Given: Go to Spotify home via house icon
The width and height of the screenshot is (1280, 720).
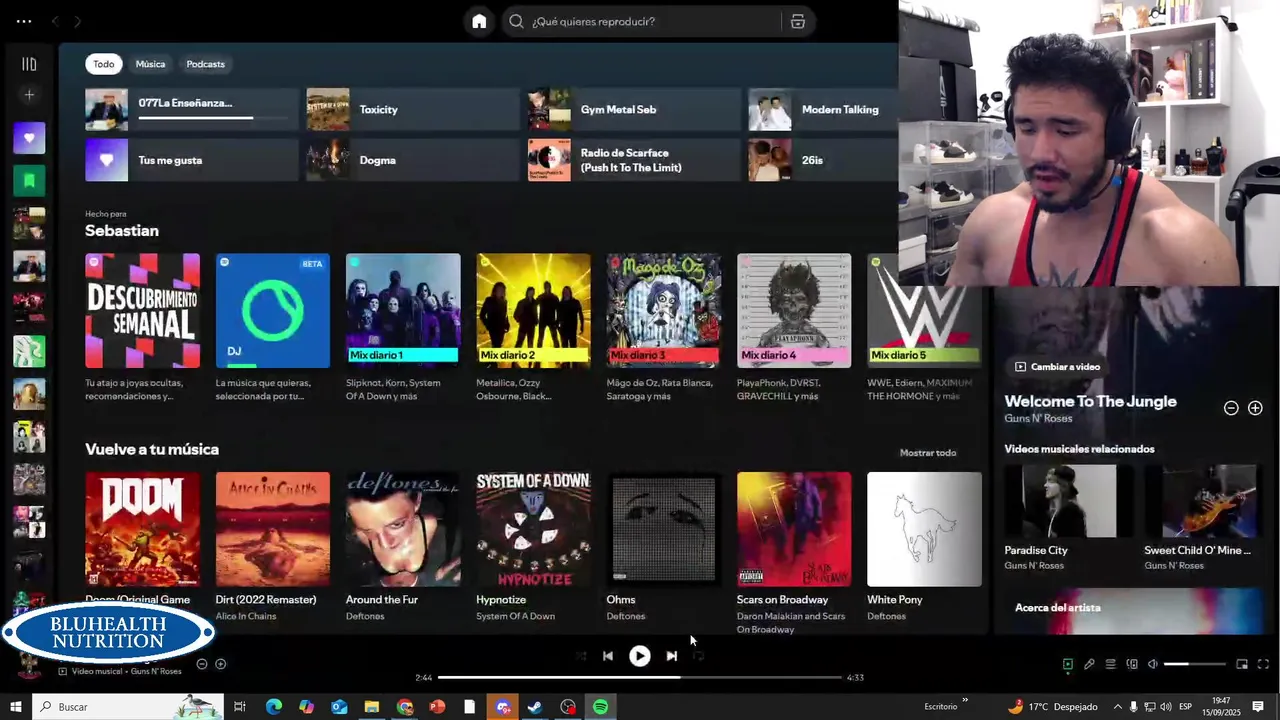Looking at the screenshot, I should (479, 21).
